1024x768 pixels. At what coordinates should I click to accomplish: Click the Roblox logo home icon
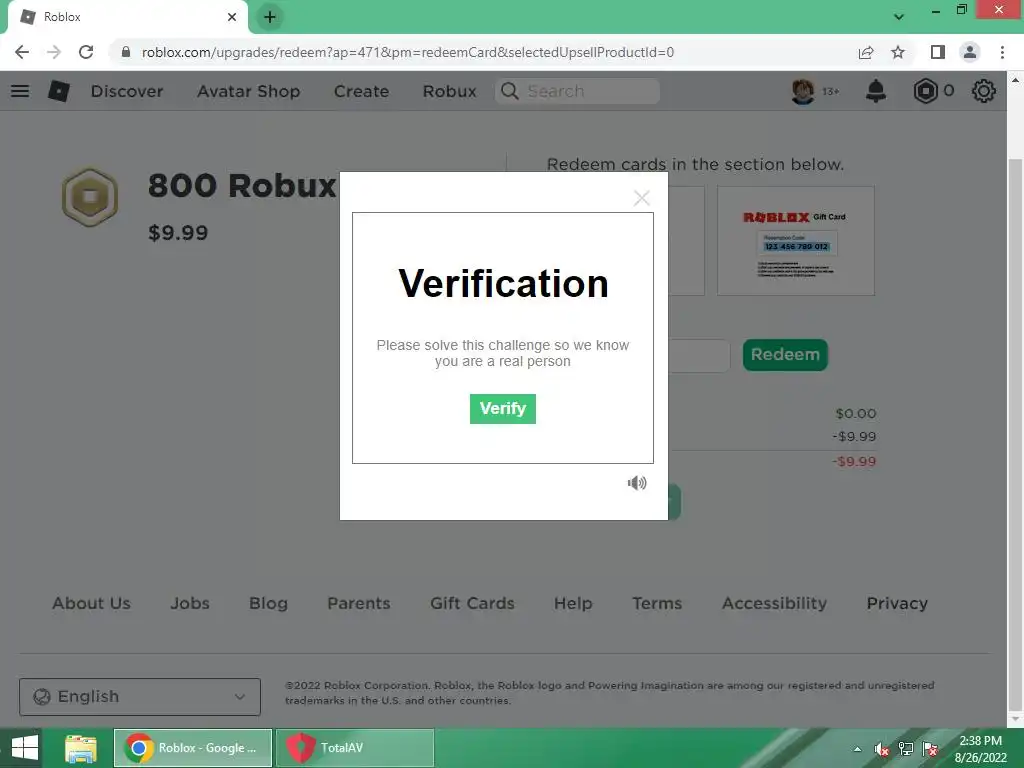point(59,91)
